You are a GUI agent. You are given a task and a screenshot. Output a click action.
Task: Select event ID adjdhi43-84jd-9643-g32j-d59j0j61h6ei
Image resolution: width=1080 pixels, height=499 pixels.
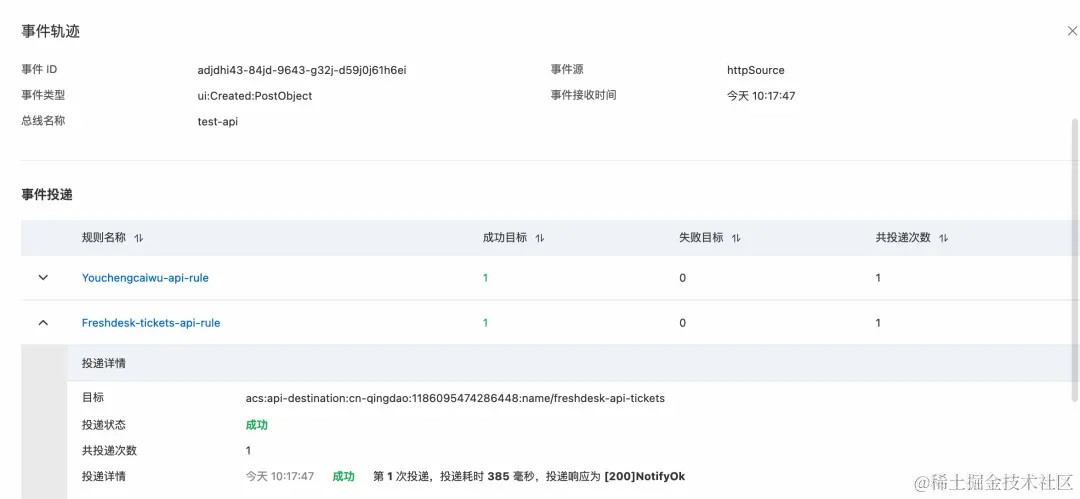point(302,70)
